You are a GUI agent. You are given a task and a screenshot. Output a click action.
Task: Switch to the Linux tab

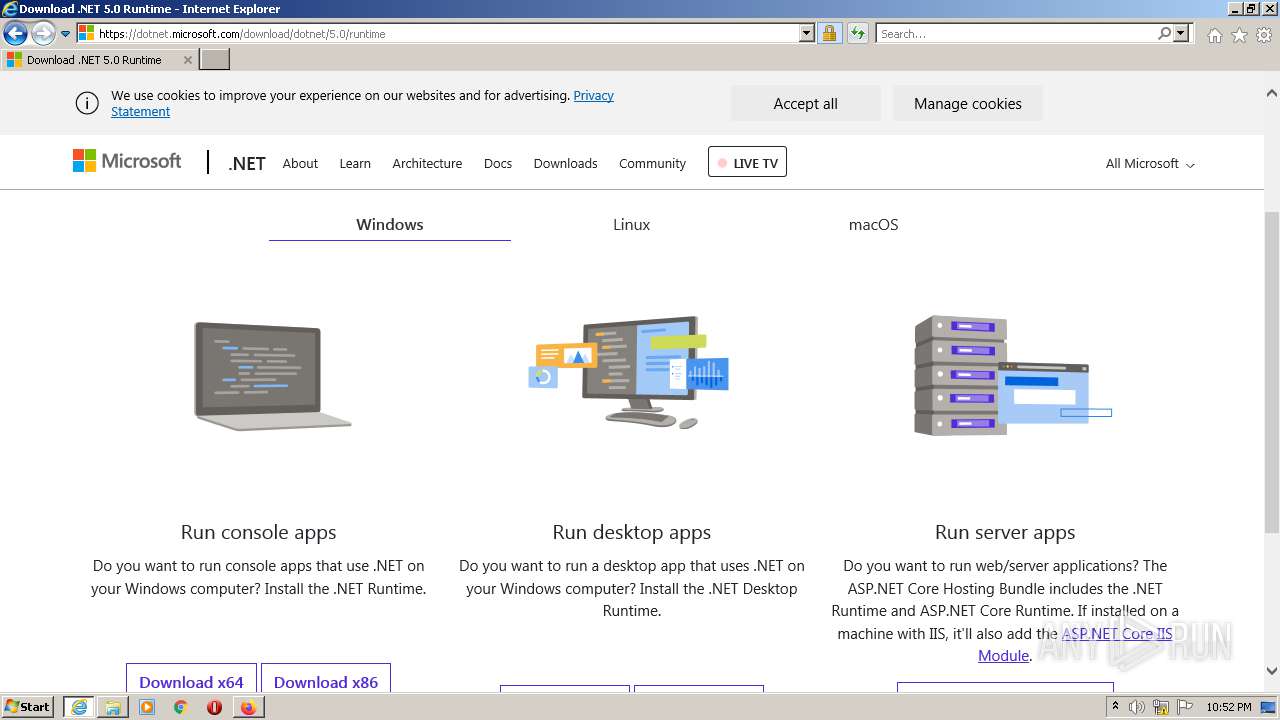pos(631,224)
